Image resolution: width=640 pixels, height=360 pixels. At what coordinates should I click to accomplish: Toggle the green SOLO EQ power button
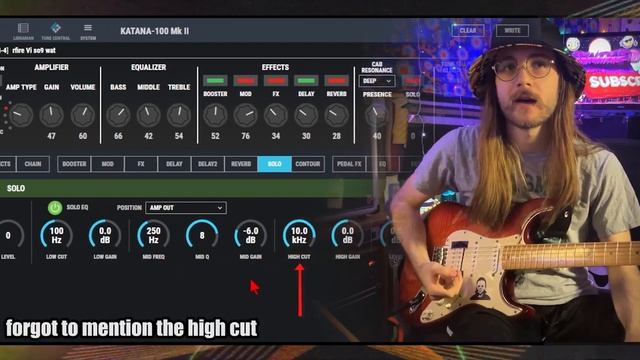[x=55, y=208]
